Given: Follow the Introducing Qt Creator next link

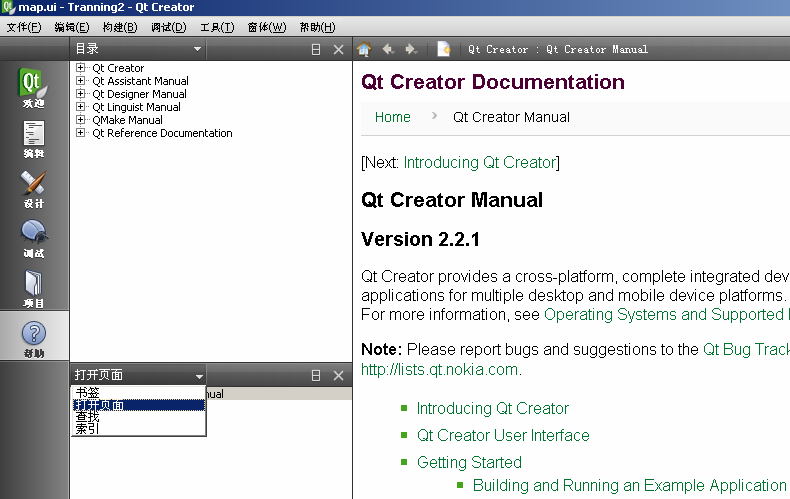Looking at the screenshot, I should 480,162.
